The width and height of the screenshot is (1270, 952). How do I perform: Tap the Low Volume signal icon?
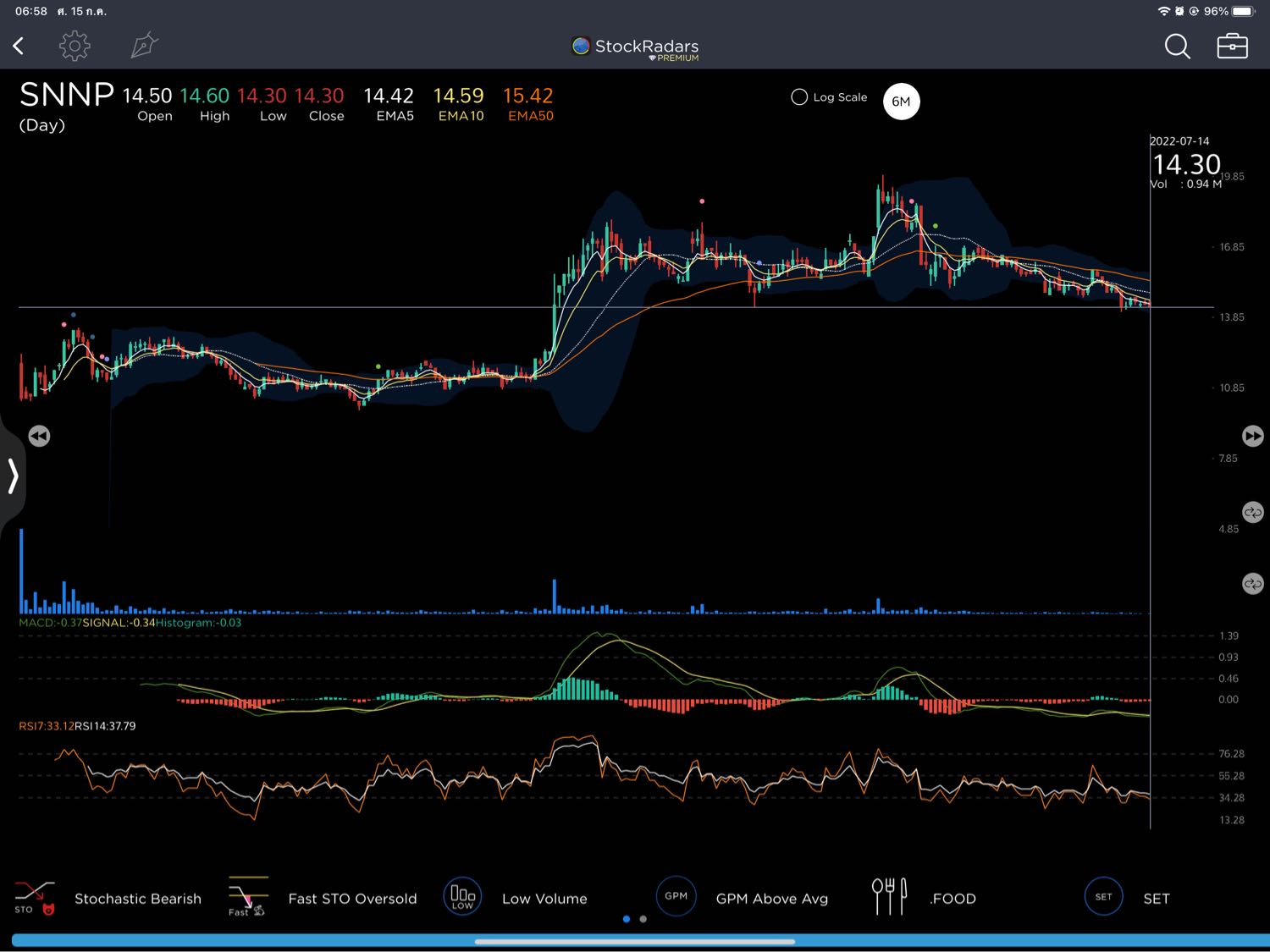[x=462, y=896]
